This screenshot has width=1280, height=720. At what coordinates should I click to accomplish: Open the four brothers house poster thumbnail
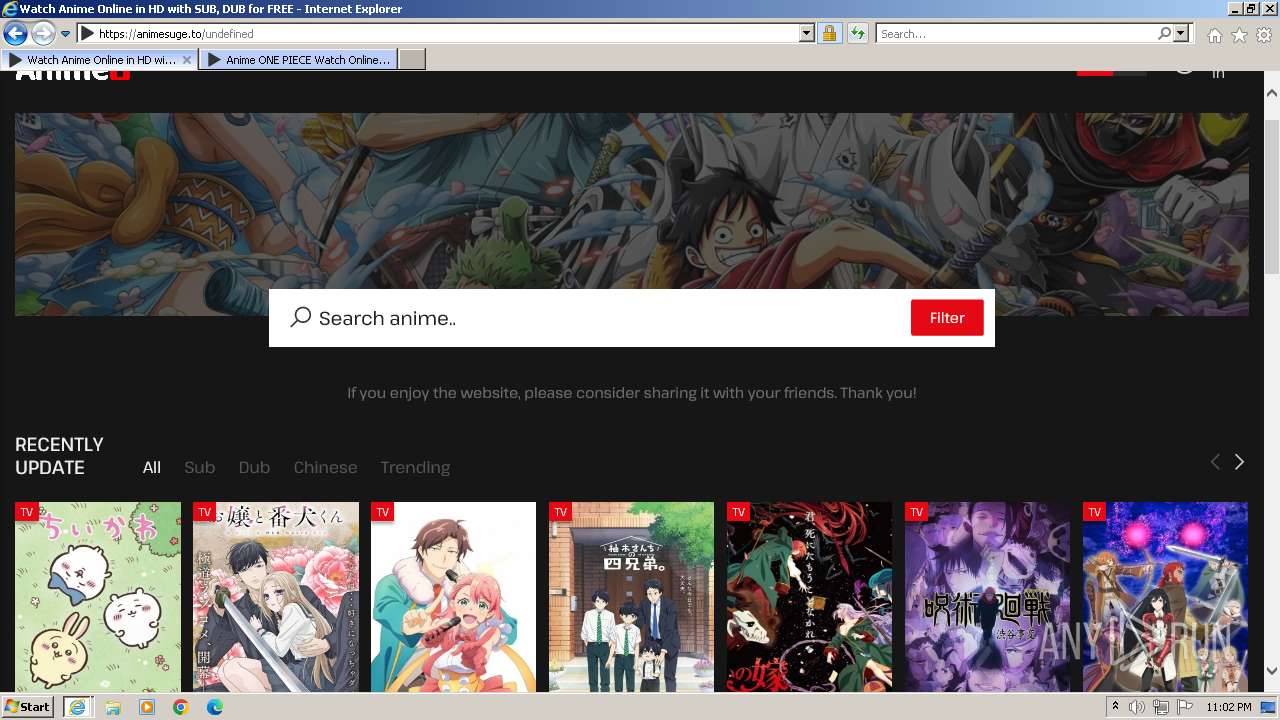[632, 597]
